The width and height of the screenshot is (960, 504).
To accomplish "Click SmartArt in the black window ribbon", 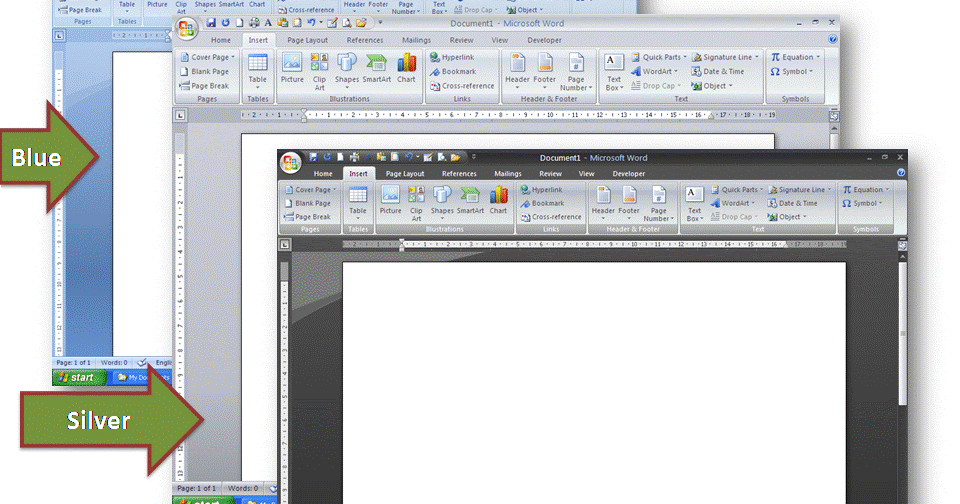I will [470, 201].
